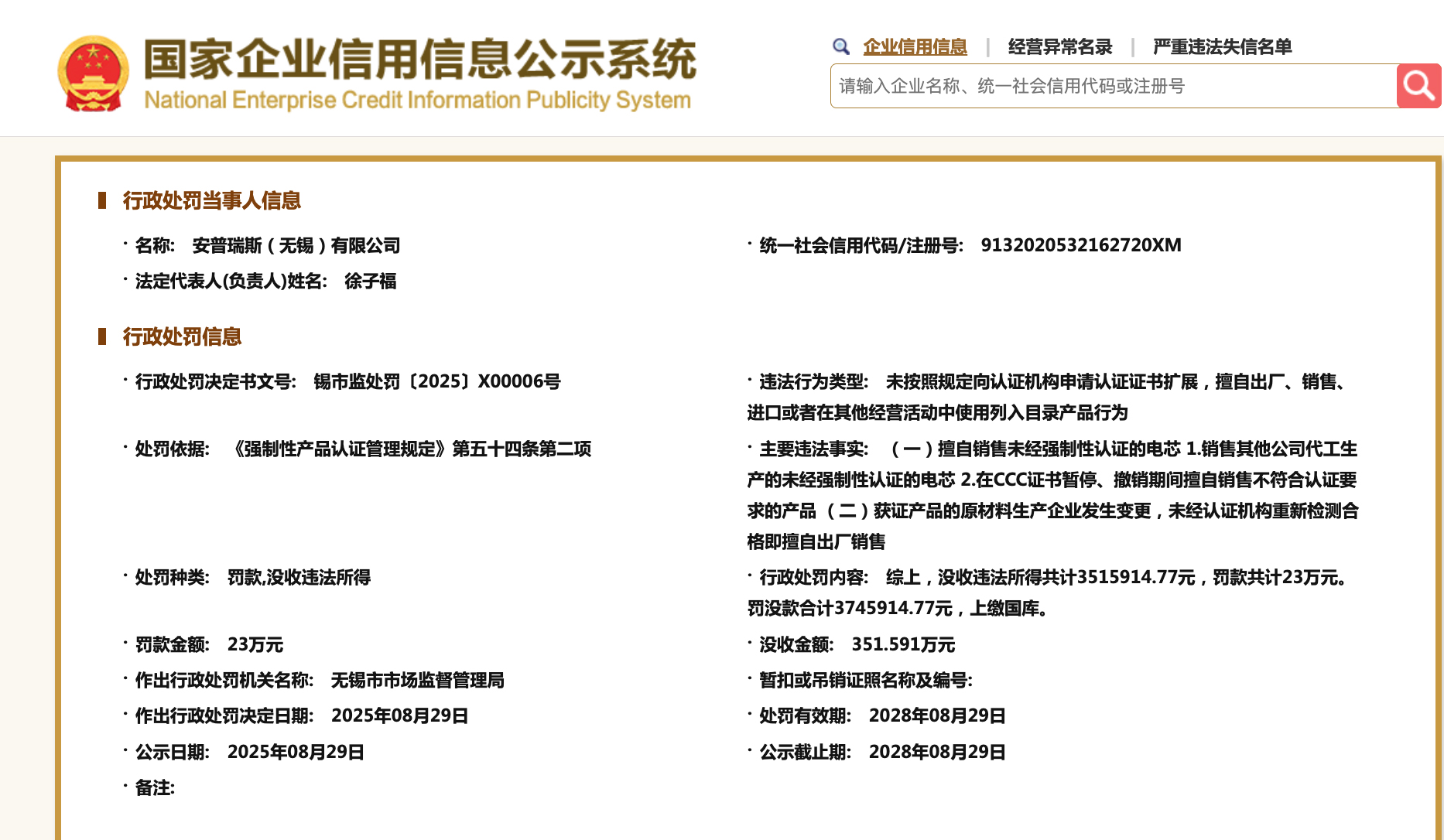Click the section marker beside 行政处罚信息

point(101,336)
